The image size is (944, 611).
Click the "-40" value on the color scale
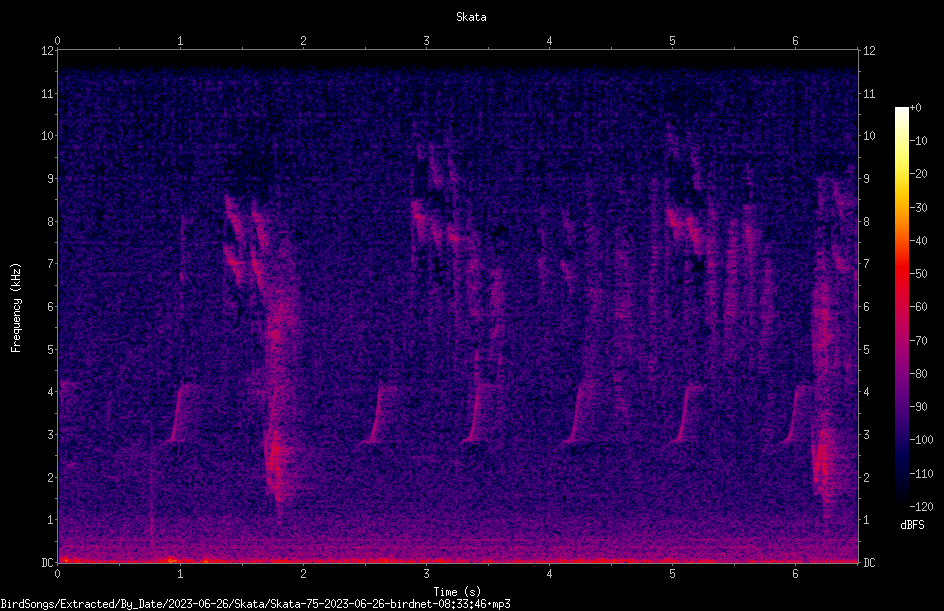point(918,241)
